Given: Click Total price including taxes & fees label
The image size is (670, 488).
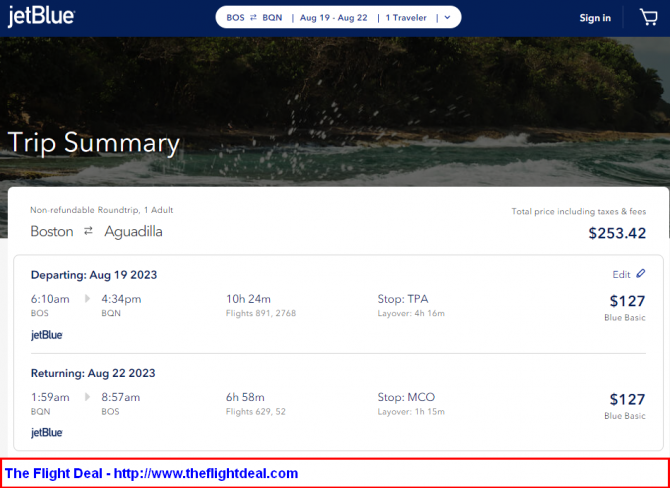Looking at the screenshot, I should coord(579,212).
